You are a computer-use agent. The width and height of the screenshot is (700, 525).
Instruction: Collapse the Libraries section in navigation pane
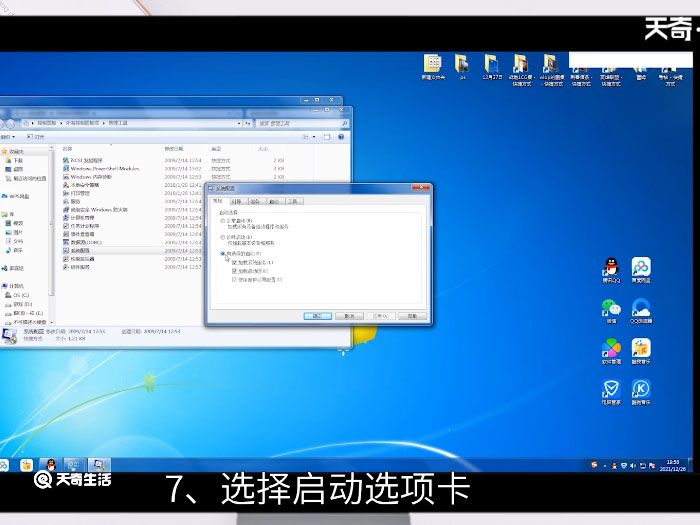[8, 214]
